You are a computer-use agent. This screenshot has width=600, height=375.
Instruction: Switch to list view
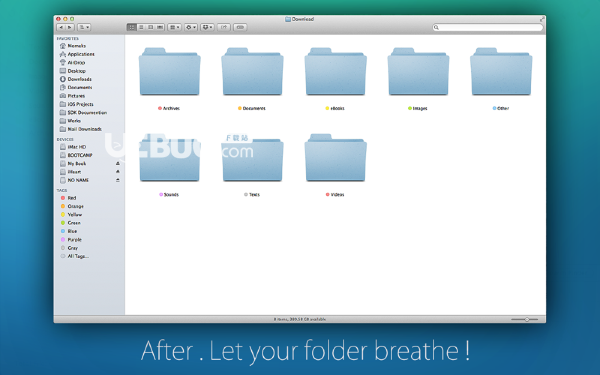click(x=141, y=28)
